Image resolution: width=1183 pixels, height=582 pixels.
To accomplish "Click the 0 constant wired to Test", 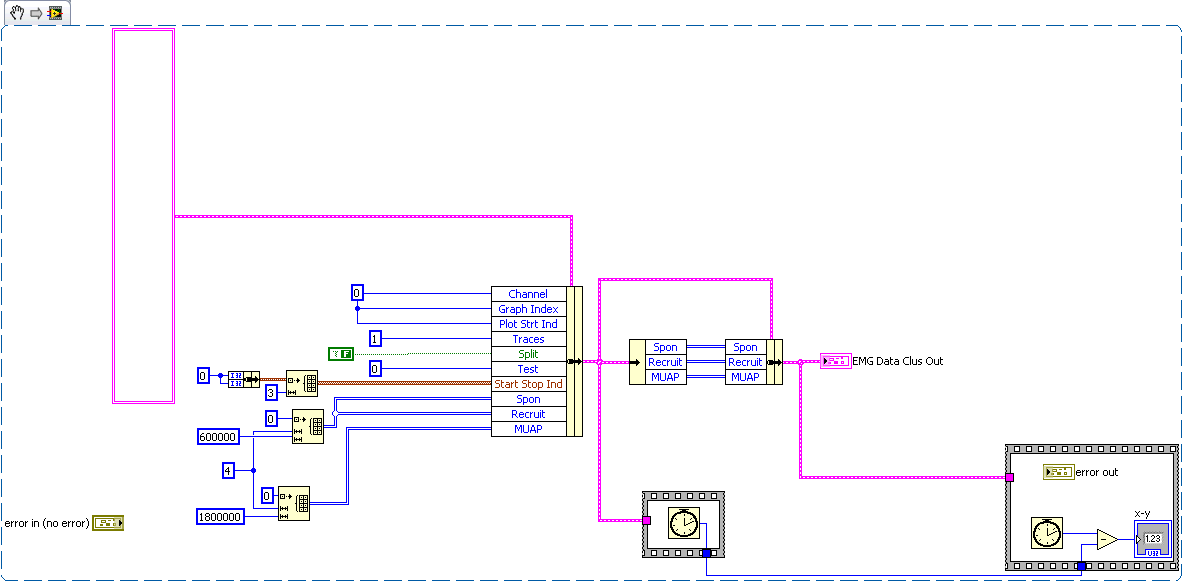I will pos(375,368).
